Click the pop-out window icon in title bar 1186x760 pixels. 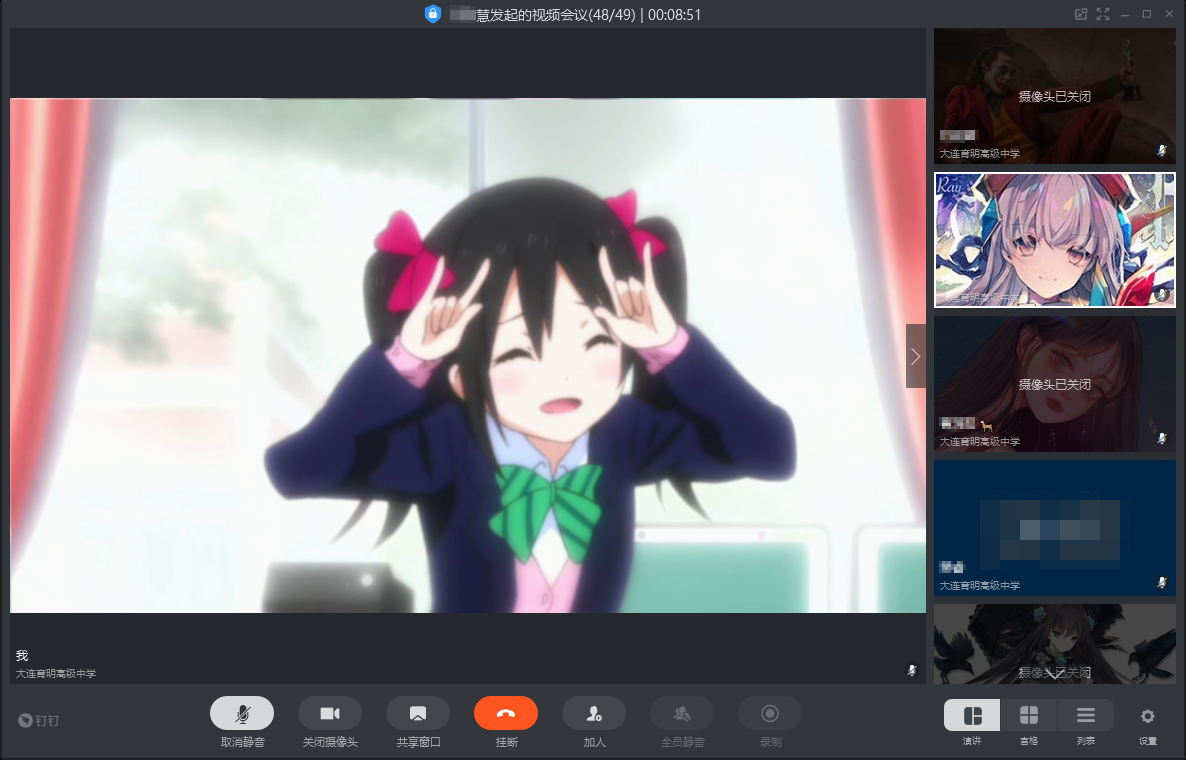click(1081, 14)
